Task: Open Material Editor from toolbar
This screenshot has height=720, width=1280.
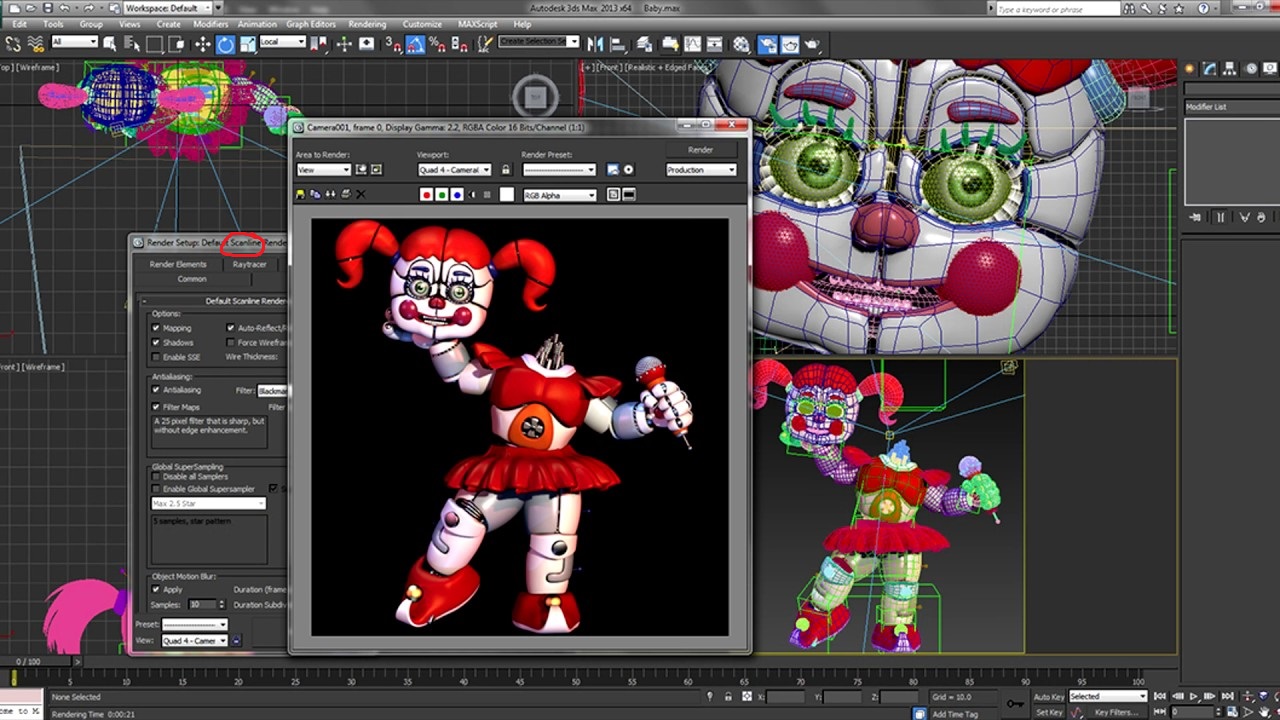Action: click(x=741, y=44)
